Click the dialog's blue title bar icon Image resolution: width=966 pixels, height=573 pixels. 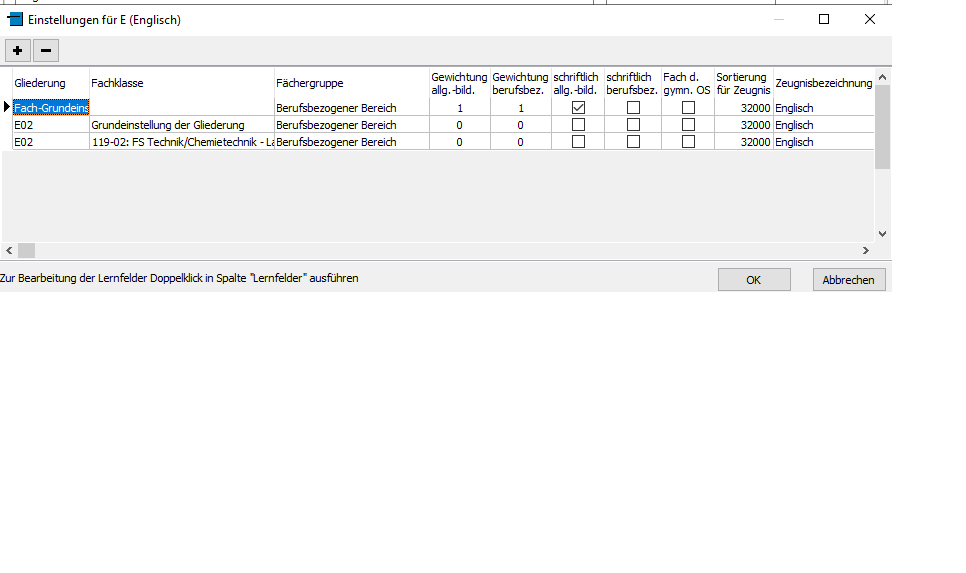pyautogui.click(x=15, y=20)
